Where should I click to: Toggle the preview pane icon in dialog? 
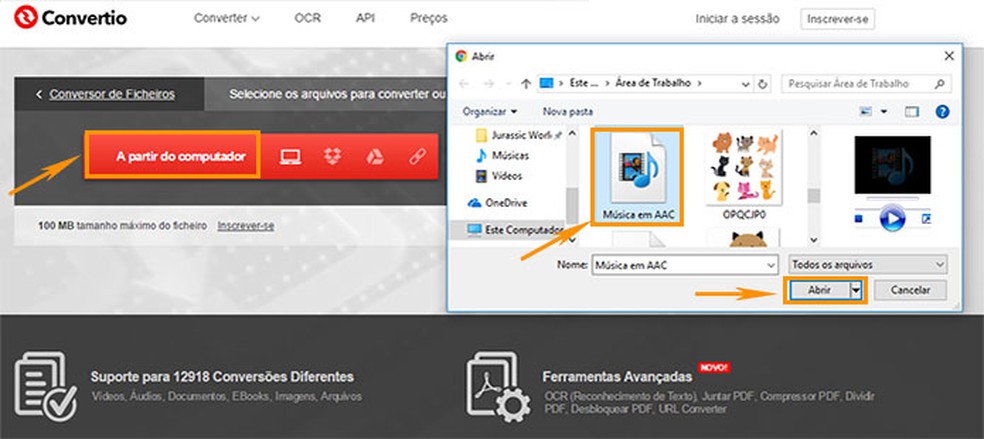[x=911, y=111]
